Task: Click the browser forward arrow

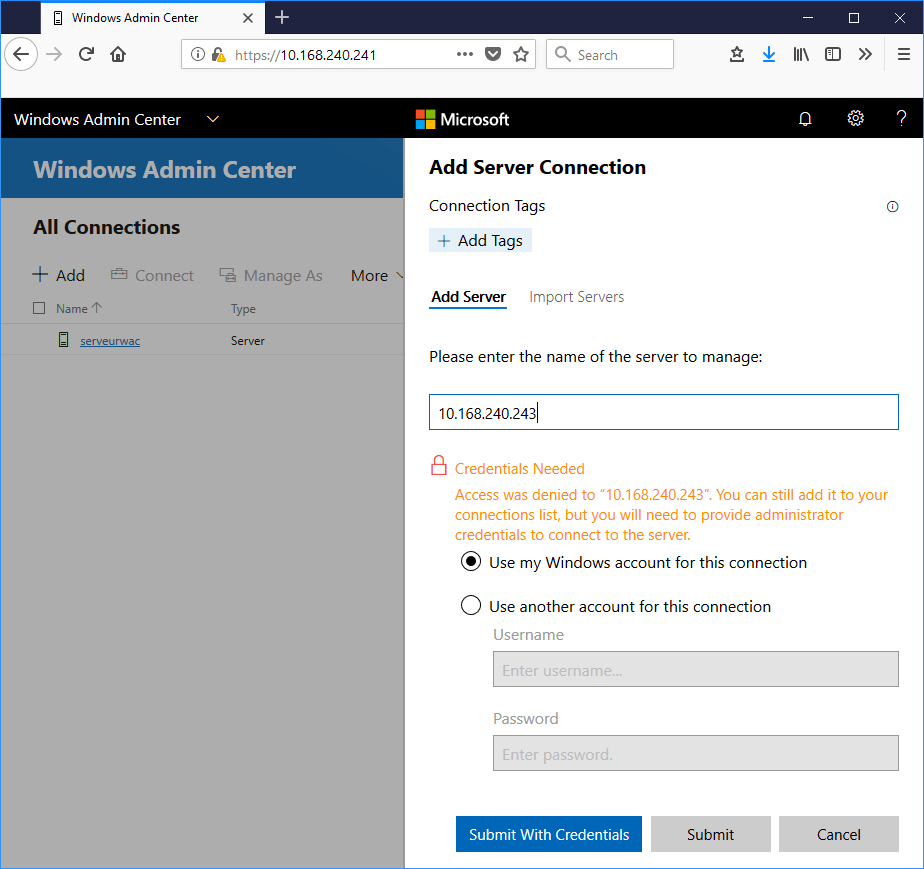Action: (x=54, y=54)
